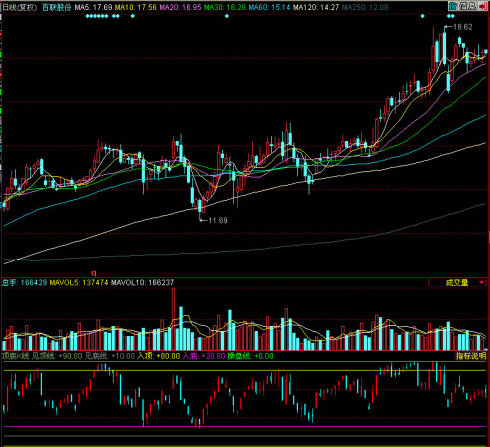Click the red exit arrow icon

[x=483, y=6]
